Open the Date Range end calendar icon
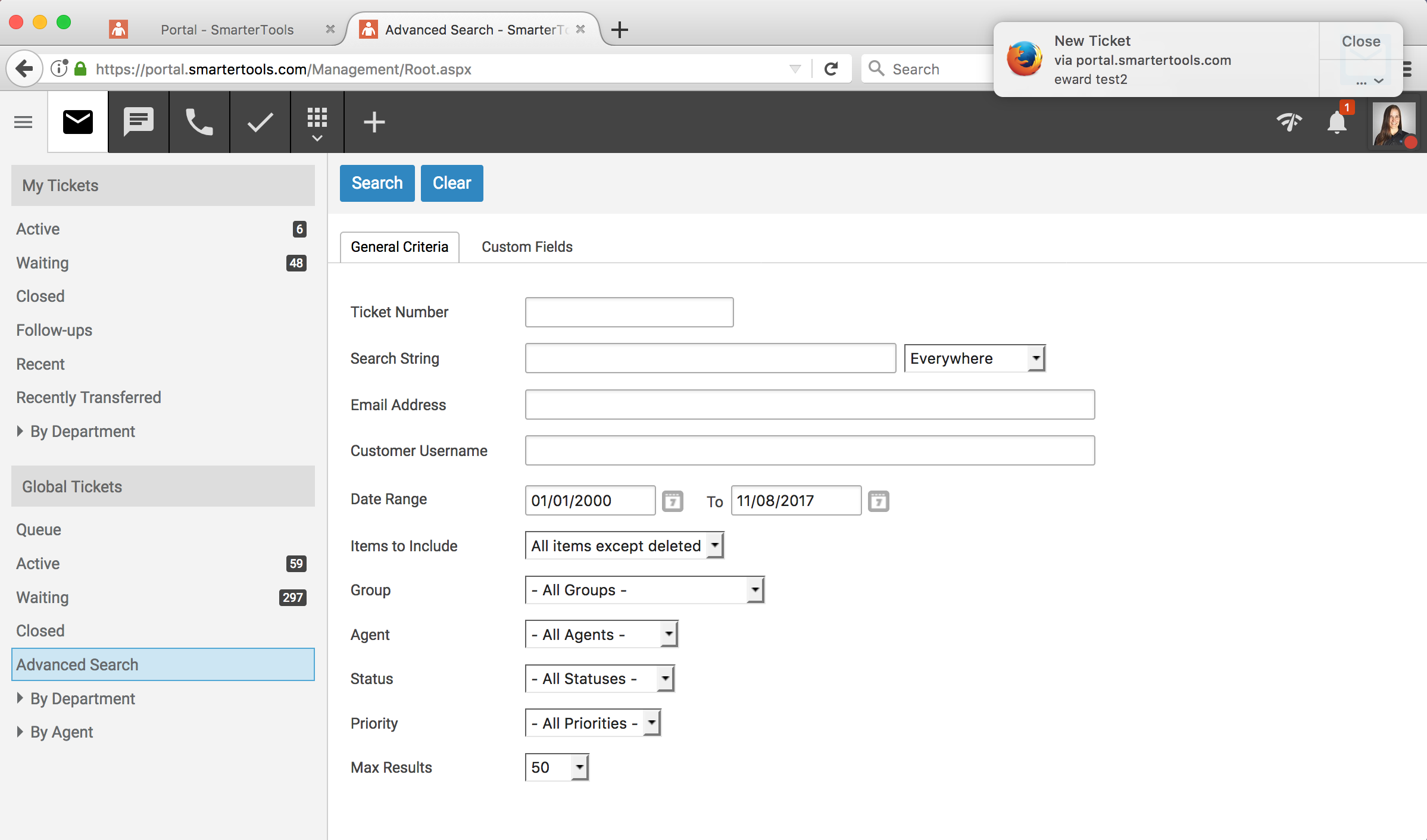1427x840 pixels. [878, 501]
